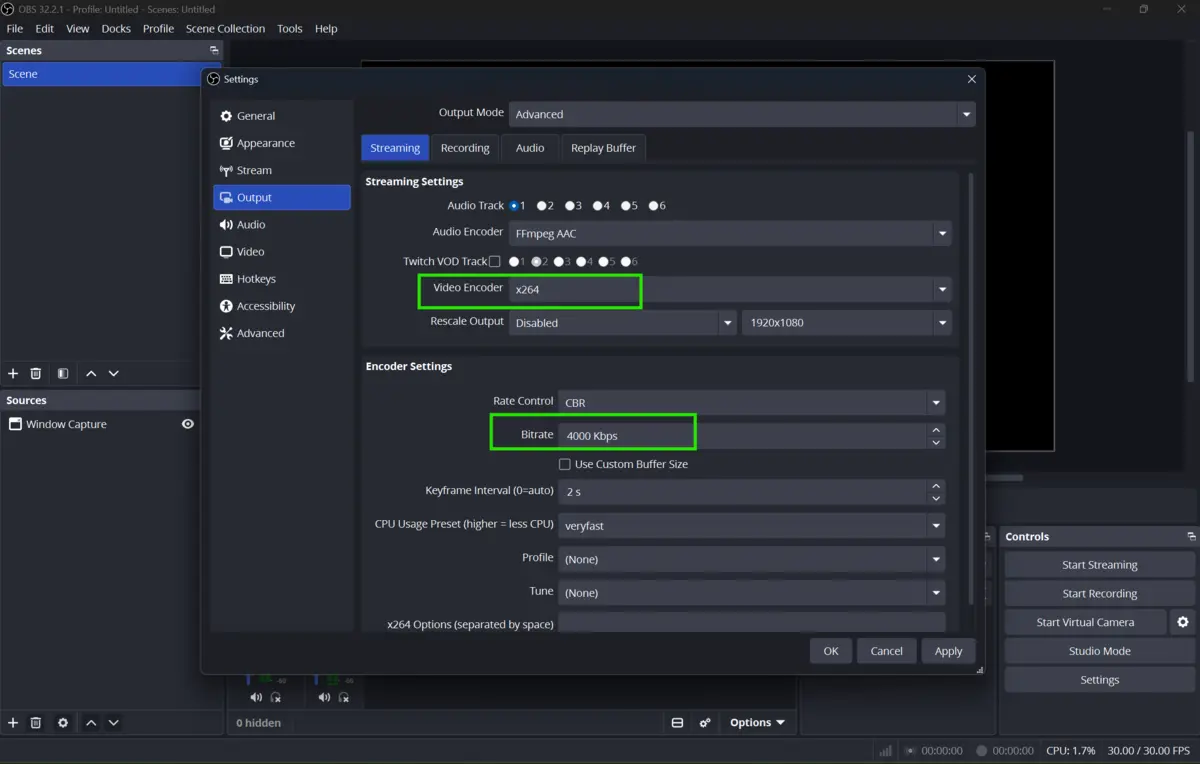Decrease Keyframe Interval with the stepper down arrow
The image size is (1200, 764).
936,498
